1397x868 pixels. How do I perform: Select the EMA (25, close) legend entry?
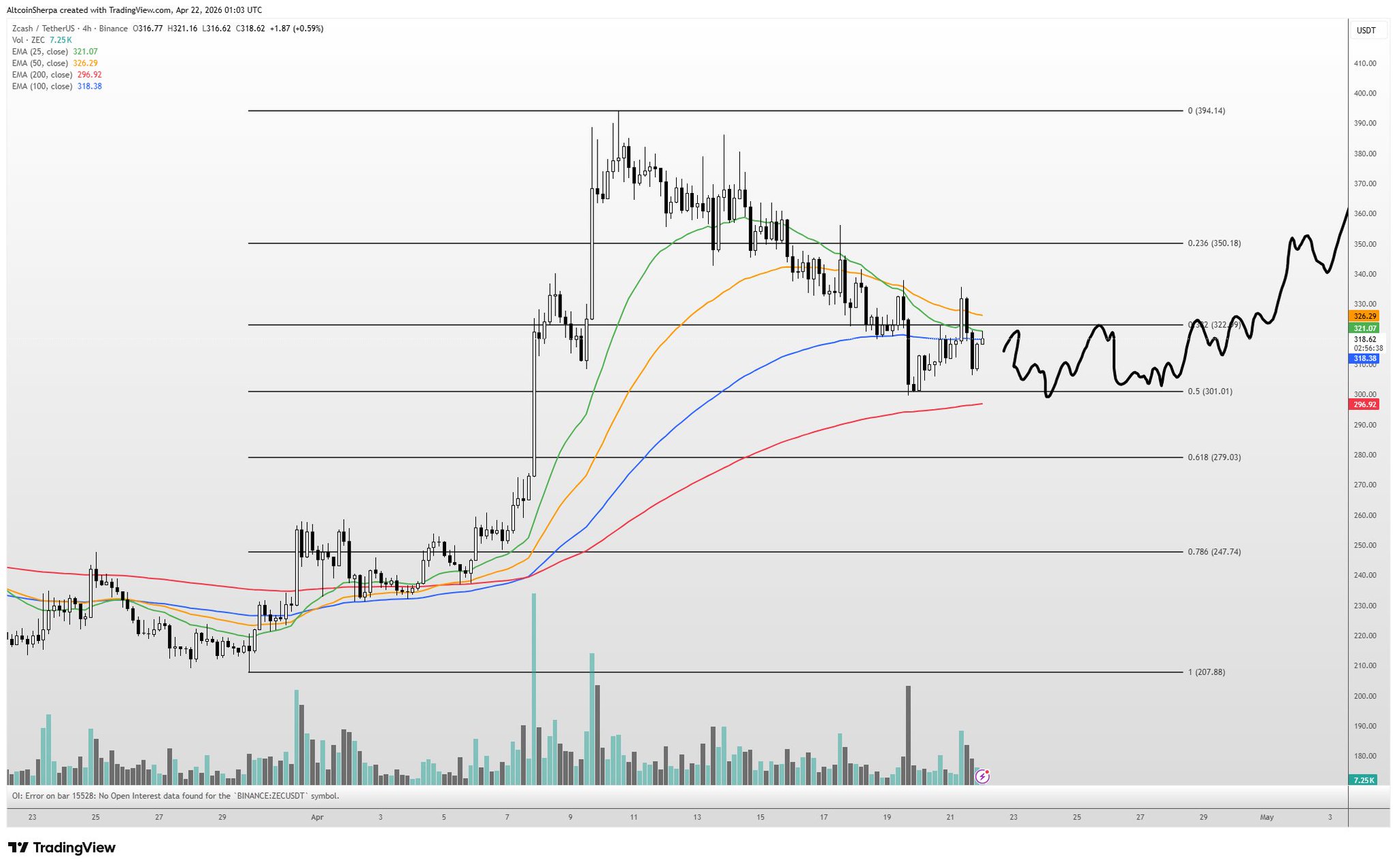(x=40, y=52)
